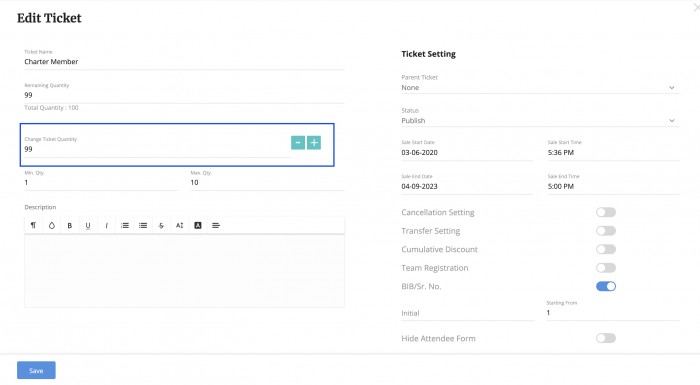Select the Sale End Date field
The image size is (700, 385).
click(467, 186)
